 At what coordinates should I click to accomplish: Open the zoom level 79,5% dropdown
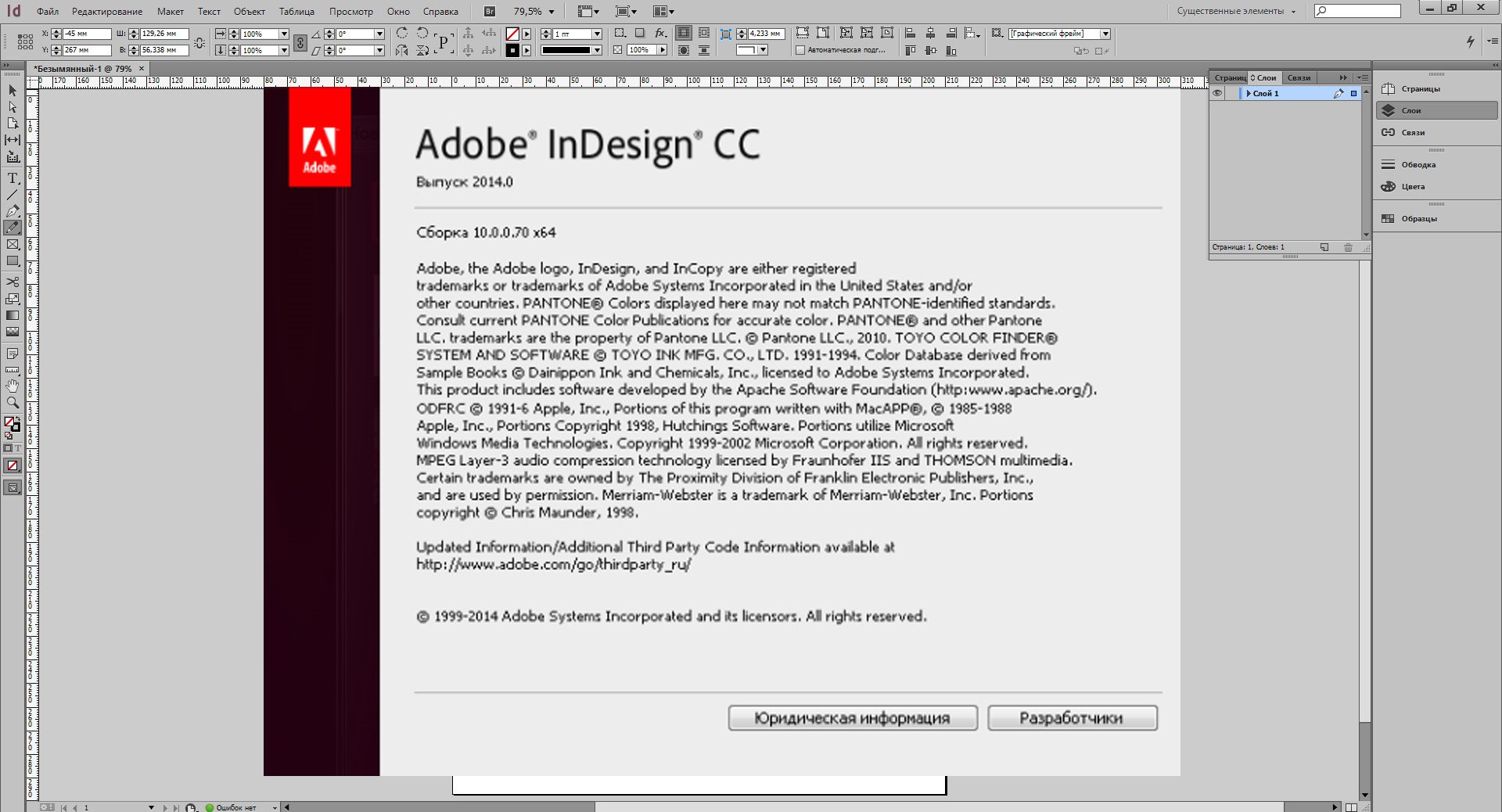click(x=552, y=12)
